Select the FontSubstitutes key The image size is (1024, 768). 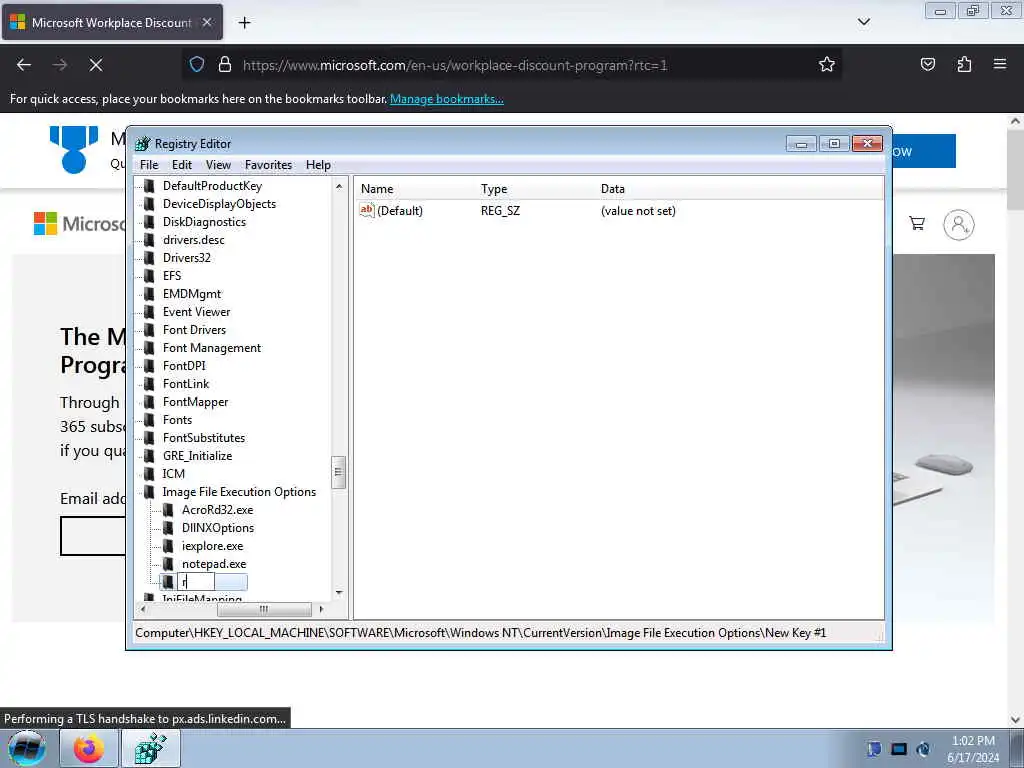(204, 438)
